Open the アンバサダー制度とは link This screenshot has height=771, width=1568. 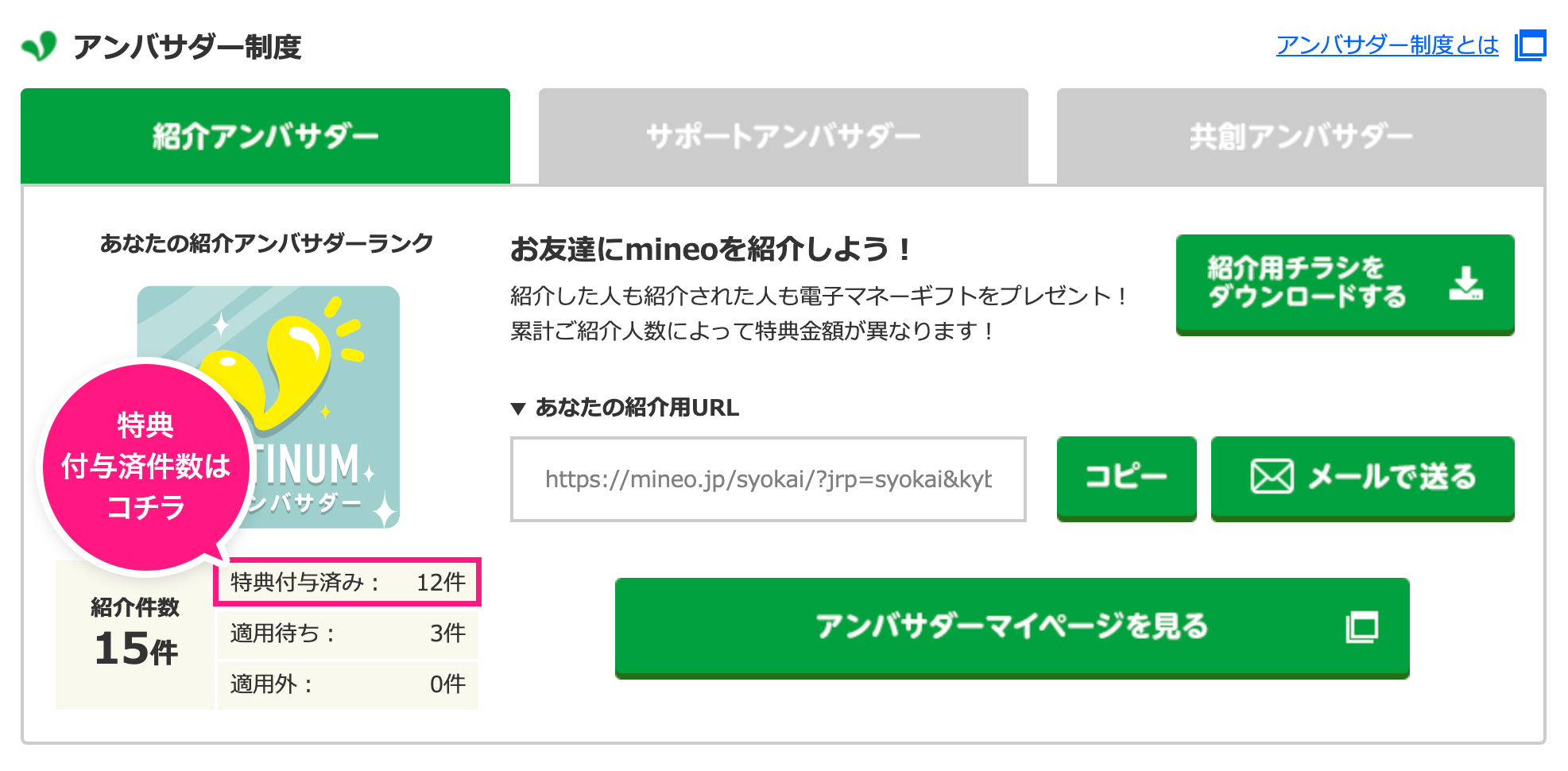[1387, 45]
